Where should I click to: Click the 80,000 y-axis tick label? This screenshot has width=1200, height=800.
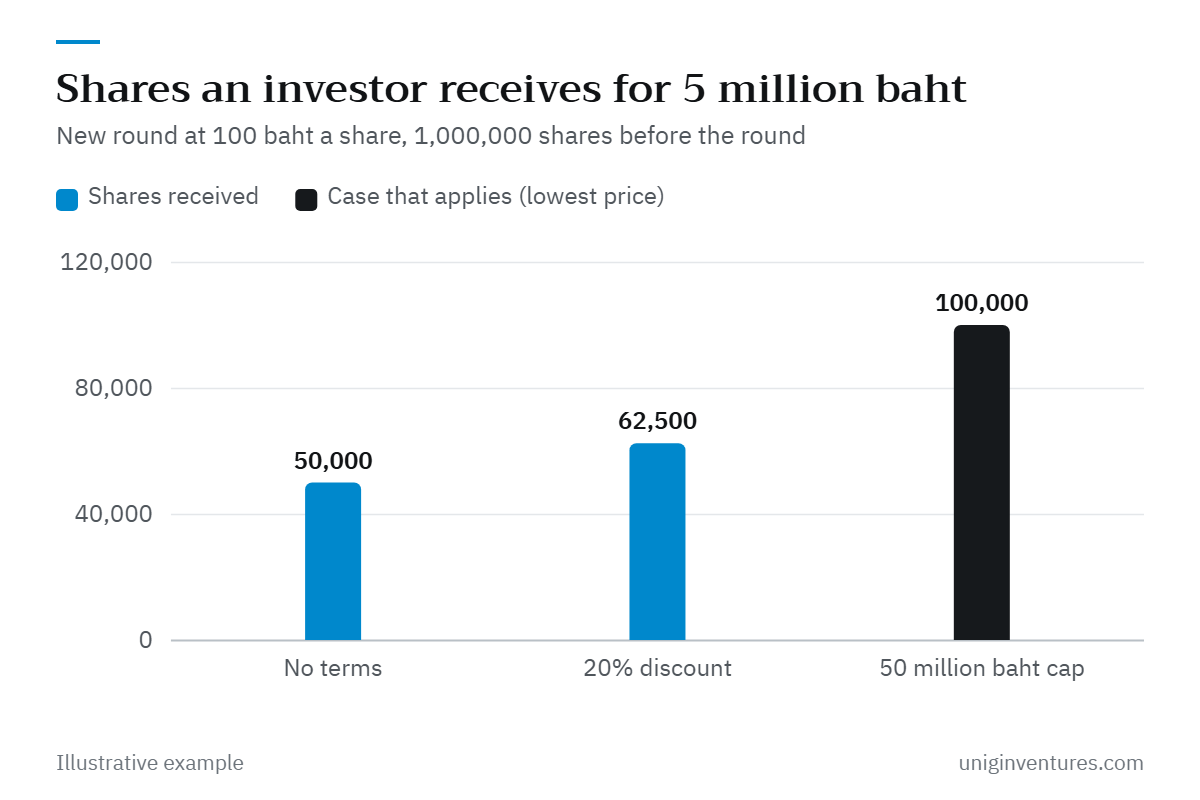click(114, 389)
